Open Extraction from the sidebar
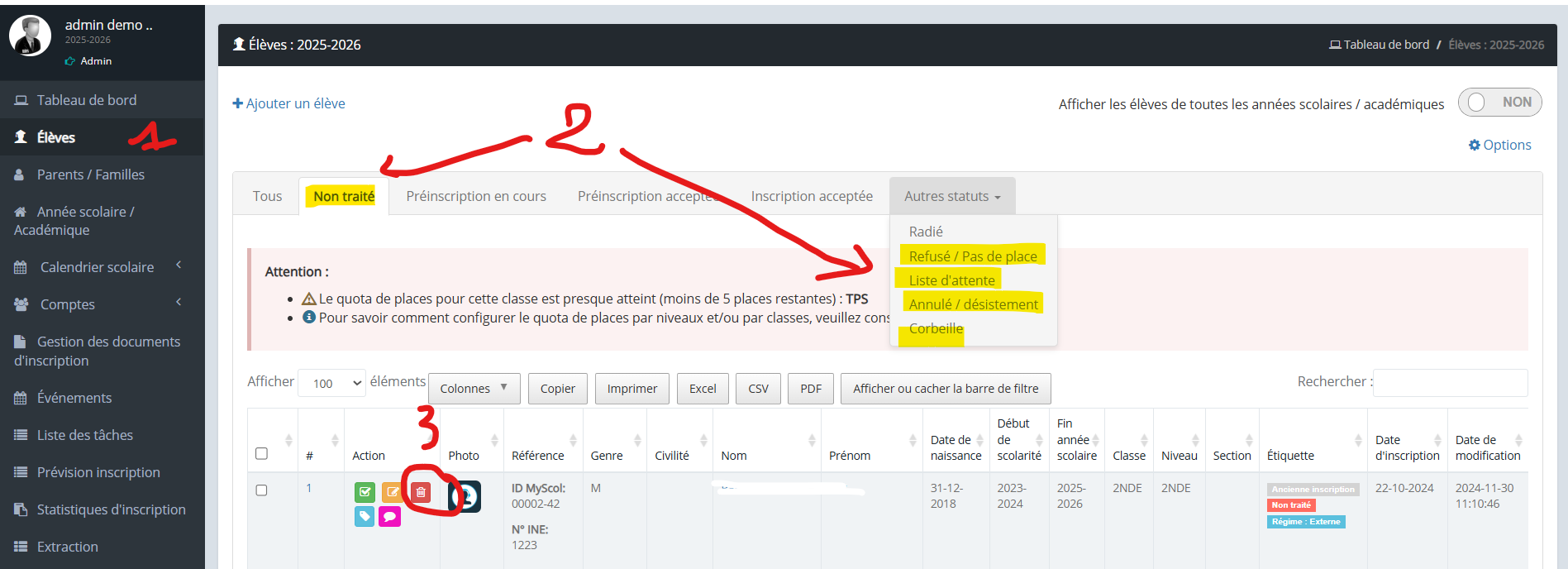 point(67,547)
